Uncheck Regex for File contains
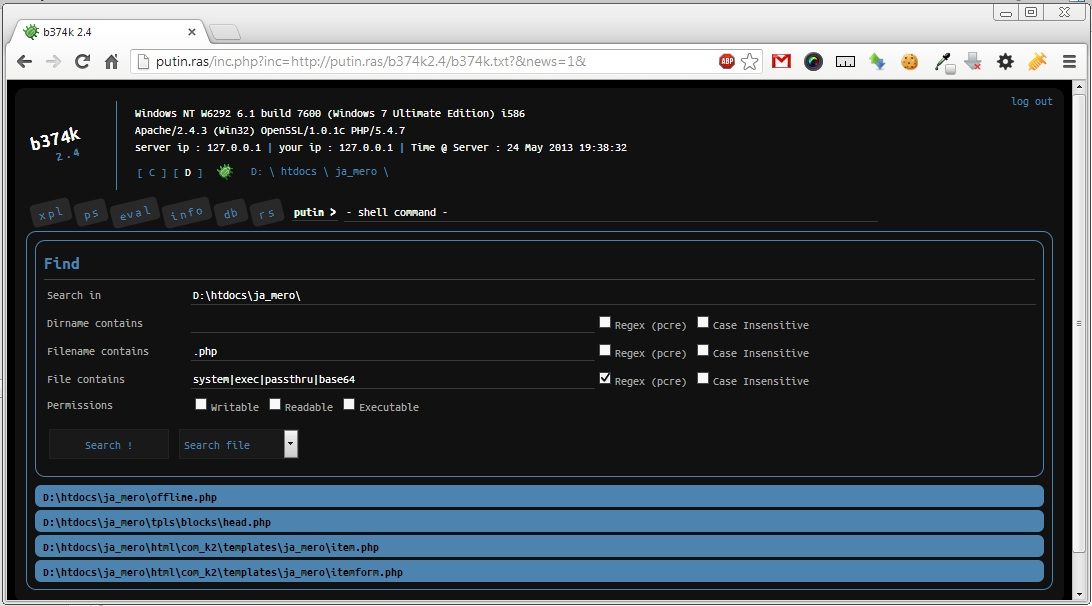Viewport: 1092px width, 606px height. click(604, 378)
